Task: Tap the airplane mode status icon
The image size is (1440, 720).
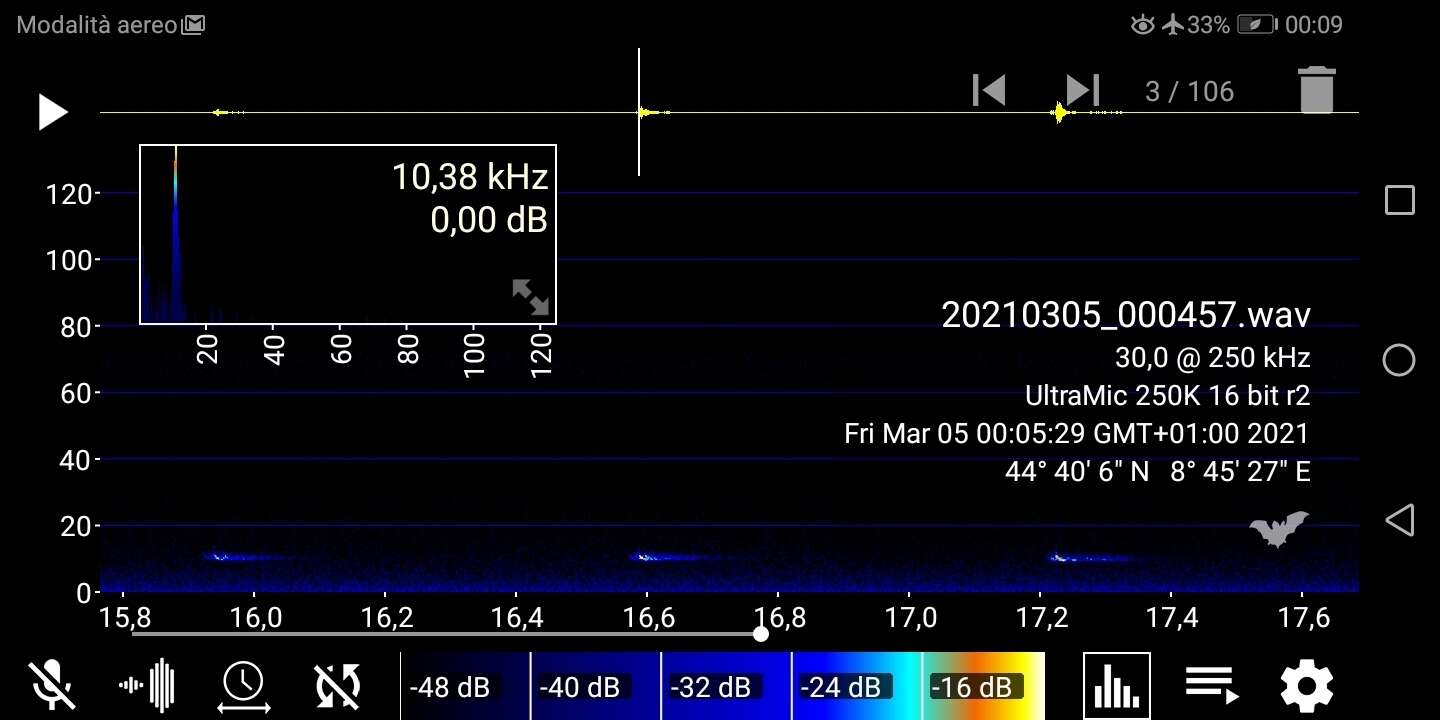Action: point(1173,25)
